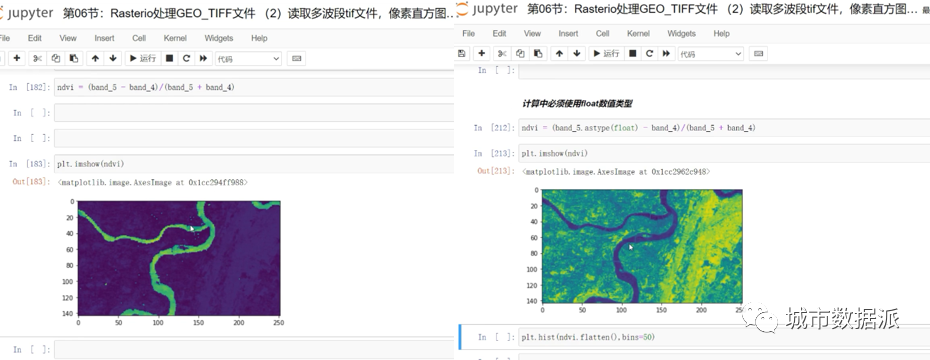This screenshot has width=930, height=360.
Task: Move cell up in right notebook
Action: 559,53
